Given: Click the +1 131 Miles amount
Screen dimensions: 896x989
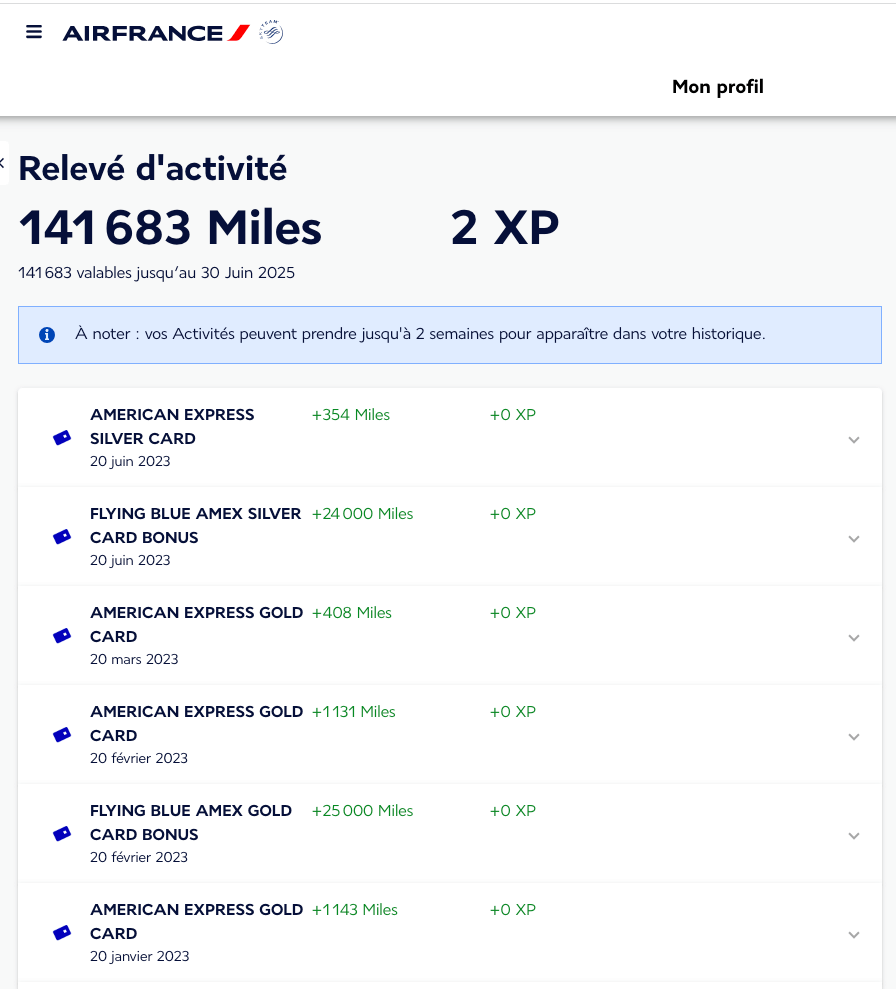Looking at the screenshot, I should [x=354, y=712].
